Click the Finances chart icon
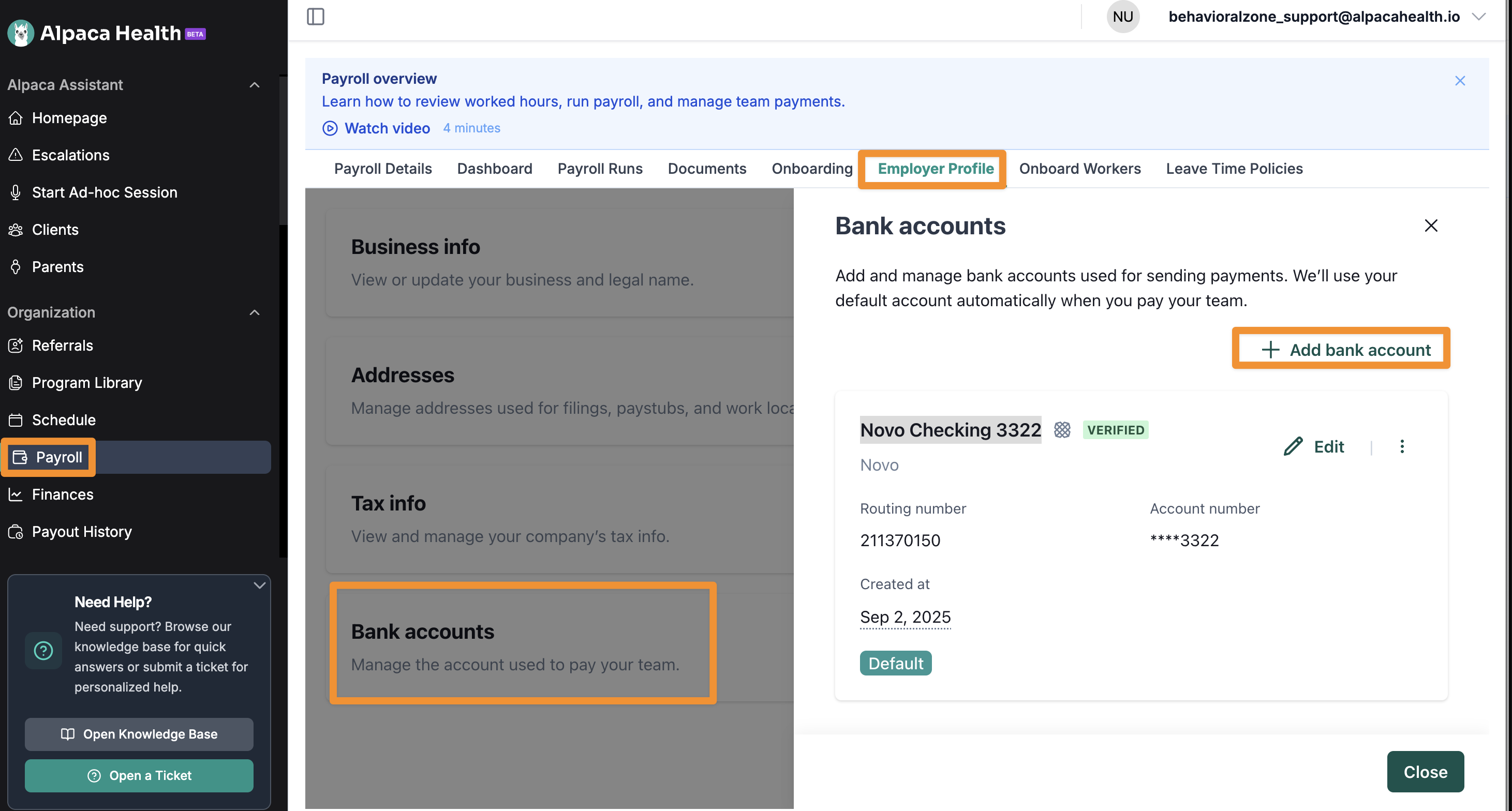Image resolution: width=1512 pixels, height=811 pixels. coord(16,494)
